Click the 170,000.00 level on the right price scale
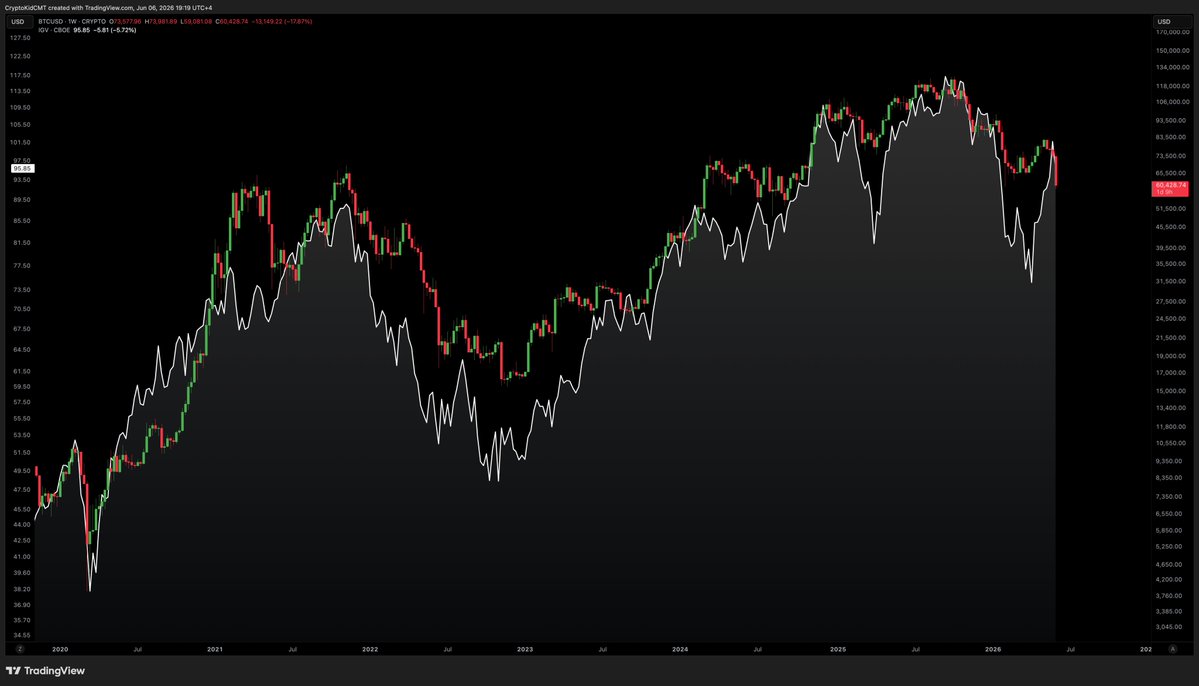1199x686 pixels. (1172, 32)
